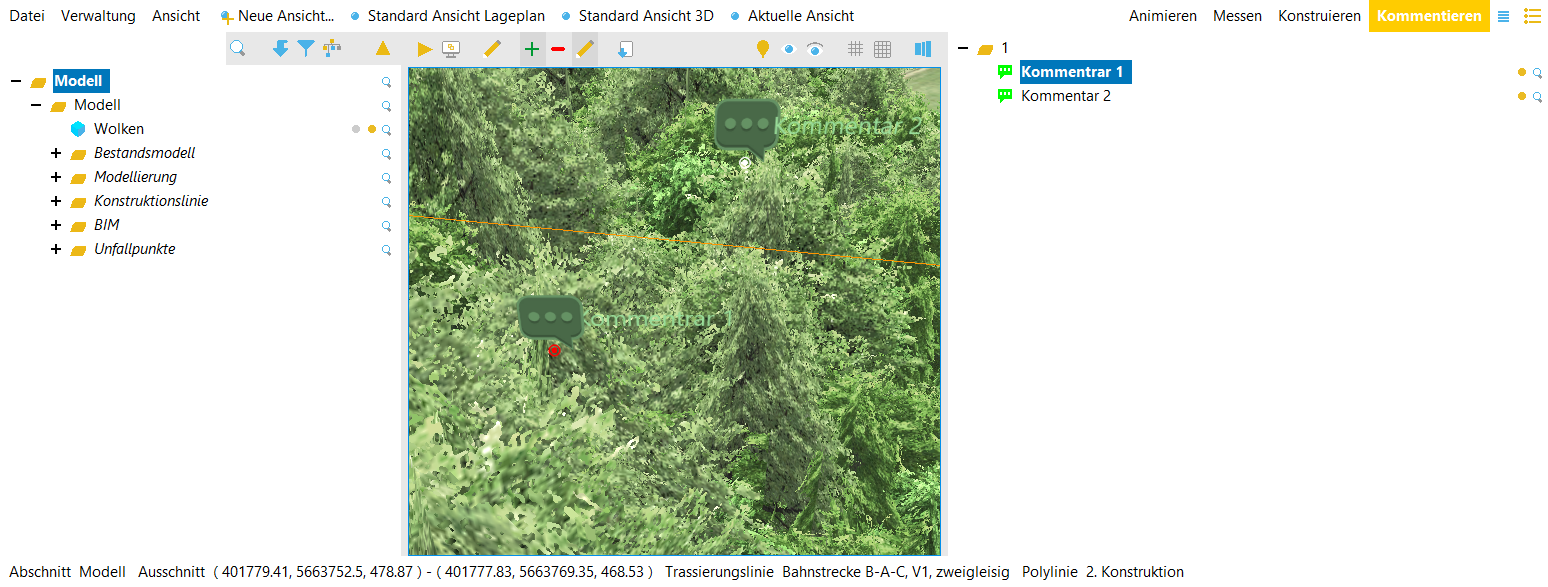
Task: Switch to the Messen tab
Action: pyautogui.click(x=1237, y=16)
